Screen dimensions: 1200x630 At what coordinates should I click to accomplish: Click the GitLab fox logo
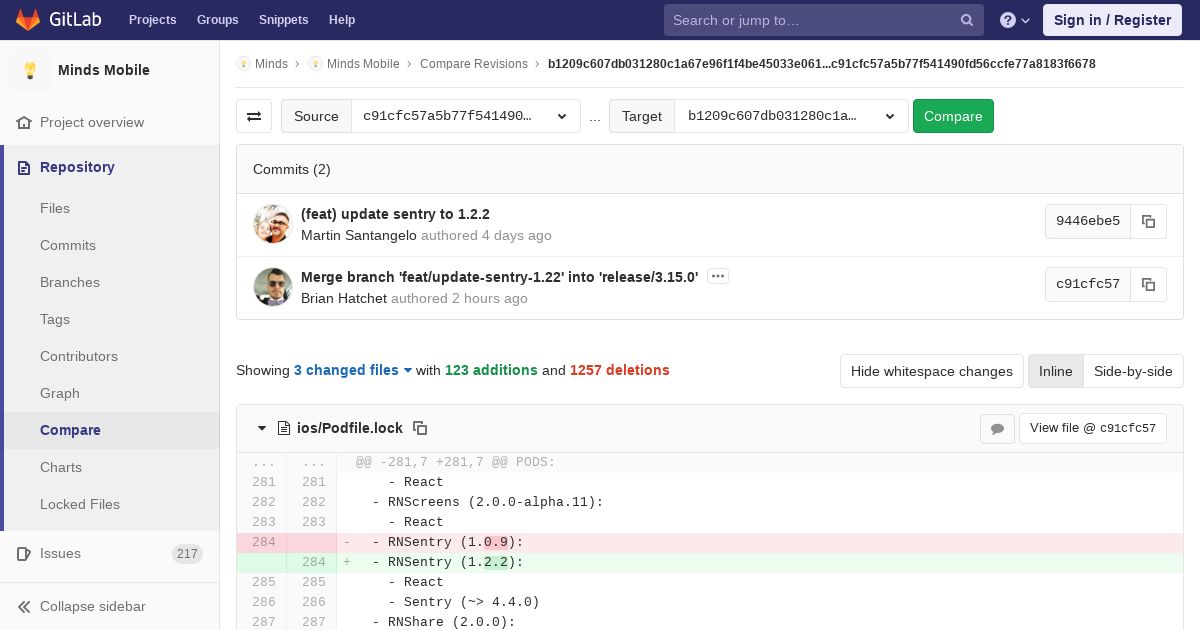[28, 20]
